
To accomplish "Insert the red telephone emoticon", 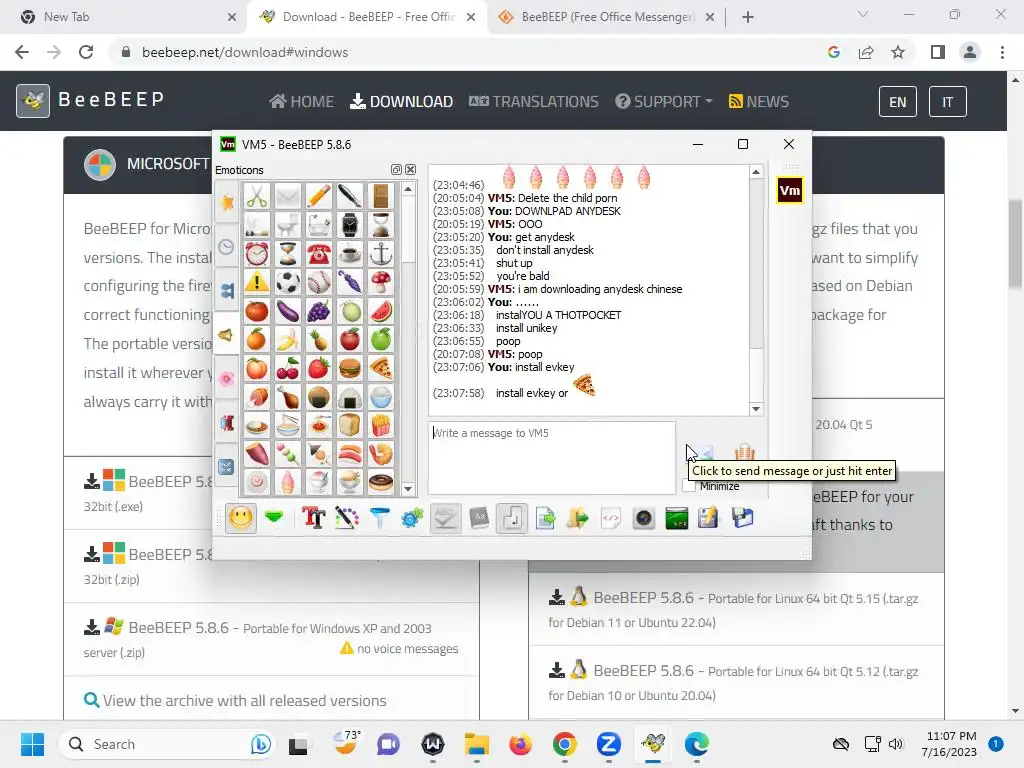I will click(x=319, y=253).
